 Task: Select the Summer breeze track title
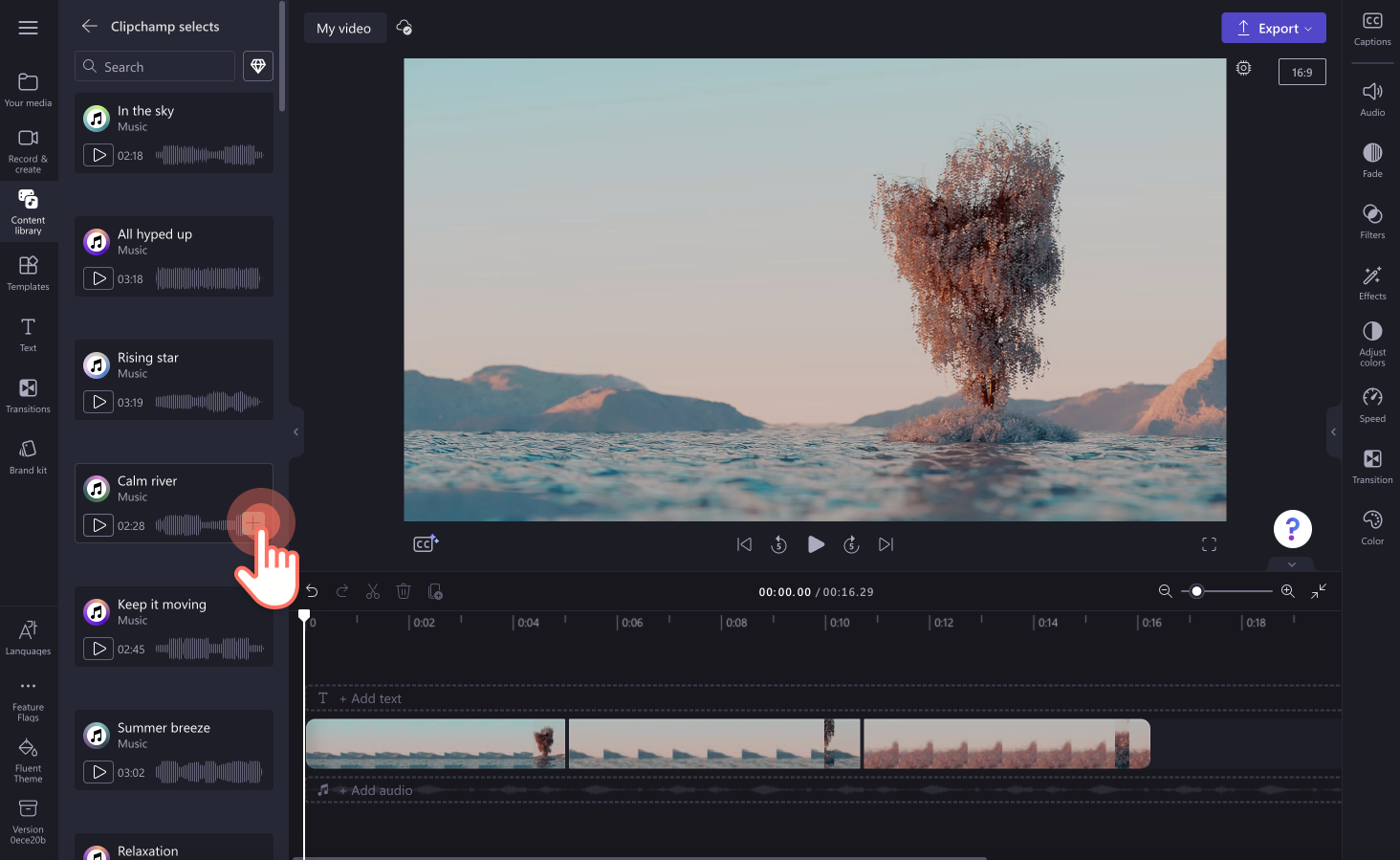(x=164, y=728)
